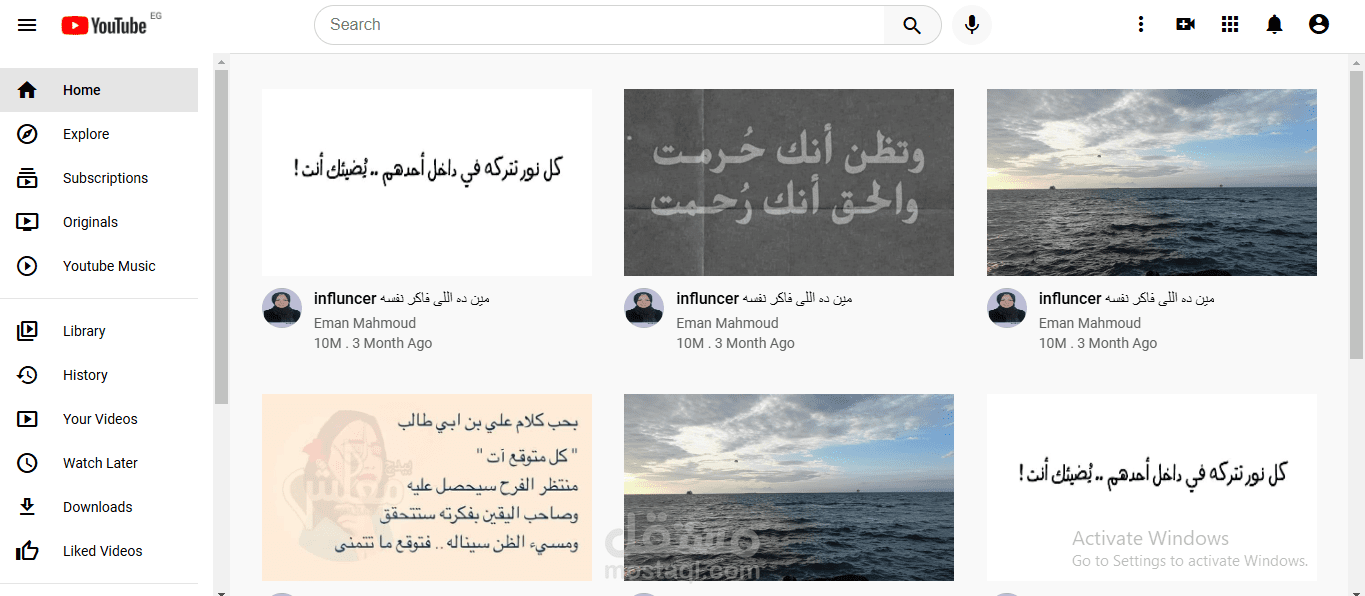Click the History icon in the sidebar

click(28, 375)
